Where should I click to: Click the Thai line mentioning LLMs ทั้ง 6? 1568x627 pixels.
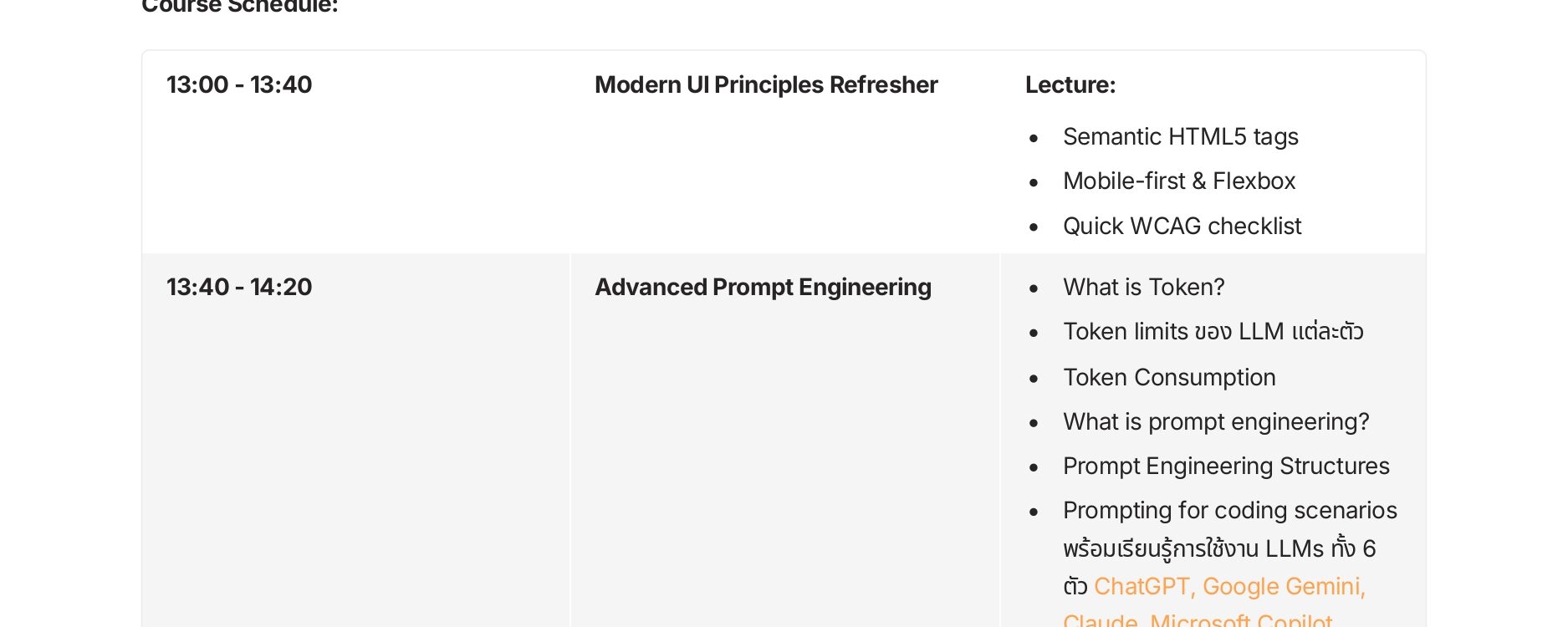coord(1219,548)
